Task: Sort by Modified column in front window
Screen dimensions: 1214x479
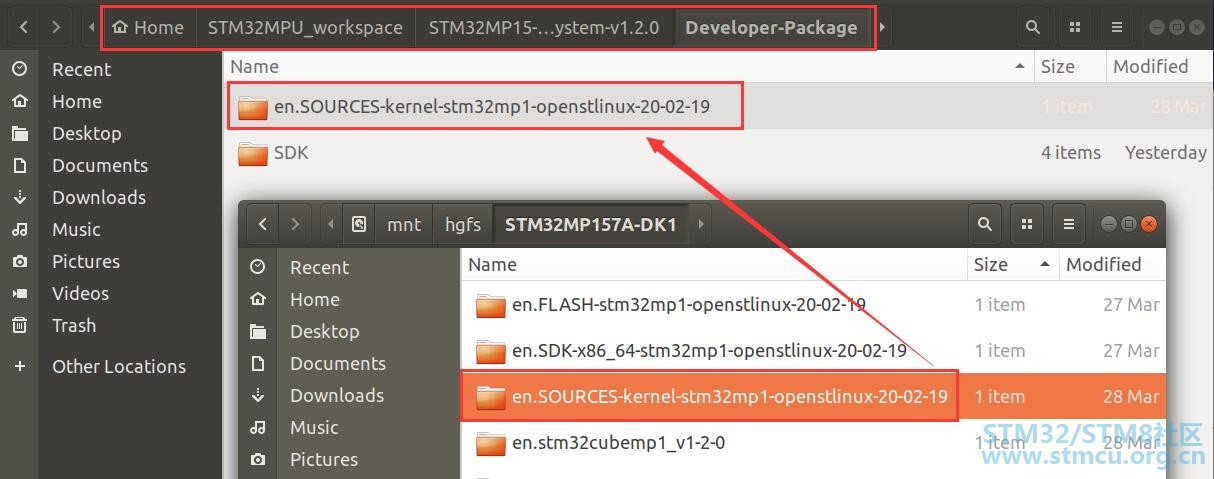Action: 1110,265
